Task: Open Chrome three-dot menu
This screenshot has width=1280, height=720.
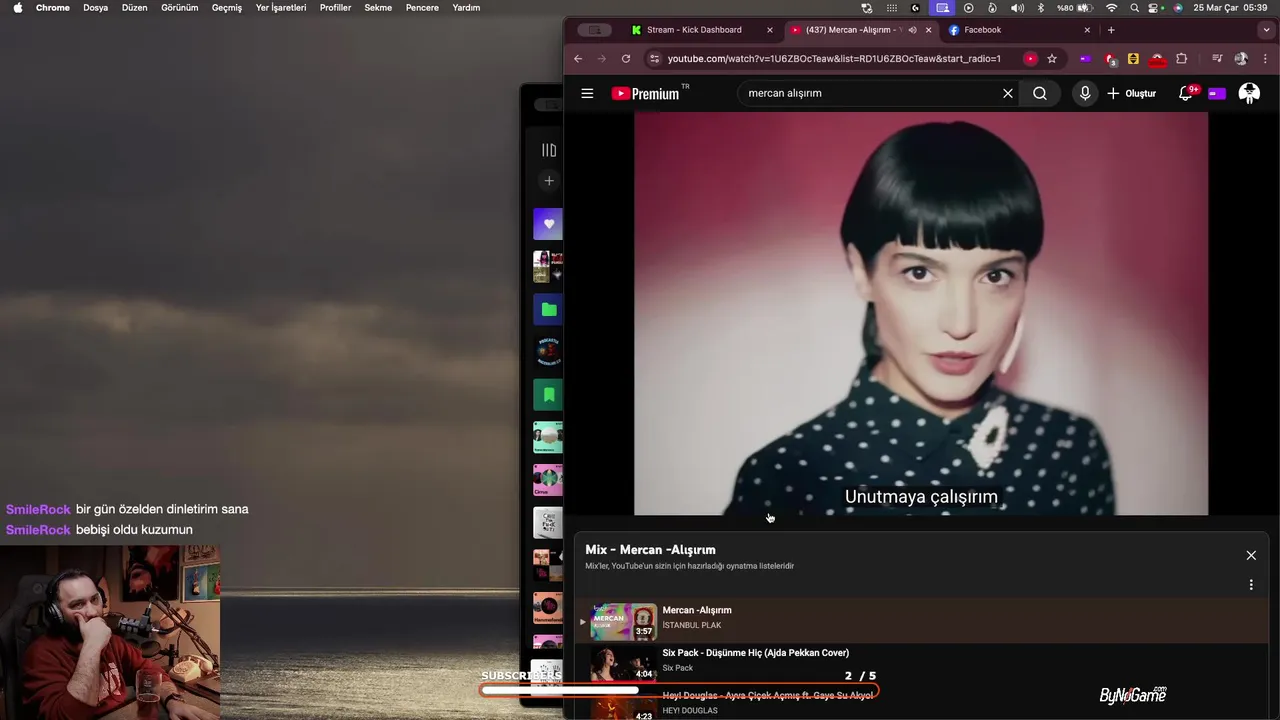Action: tap(1266, 59)
